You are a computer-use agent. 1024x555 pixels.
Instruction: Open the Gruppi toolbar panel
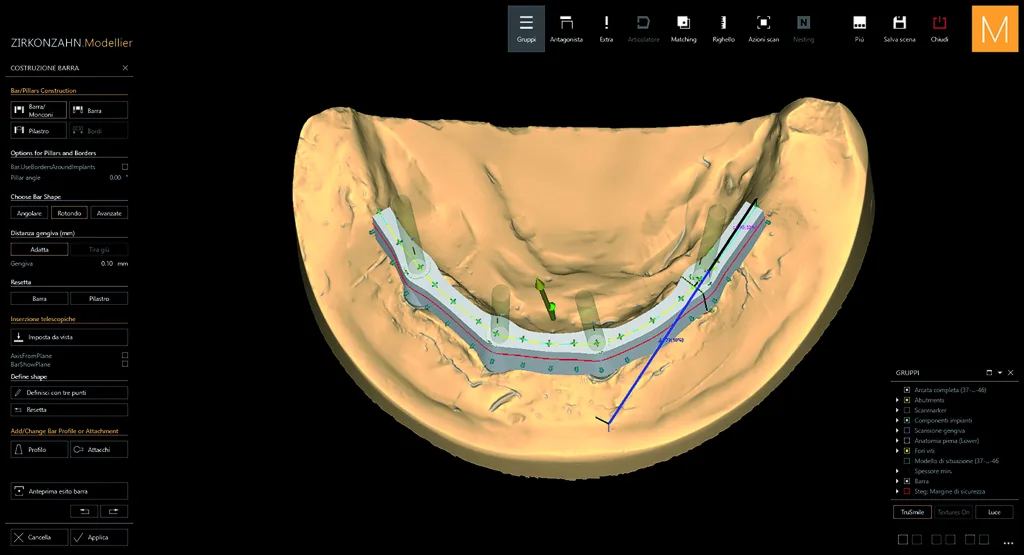click(x=526, y=29)
